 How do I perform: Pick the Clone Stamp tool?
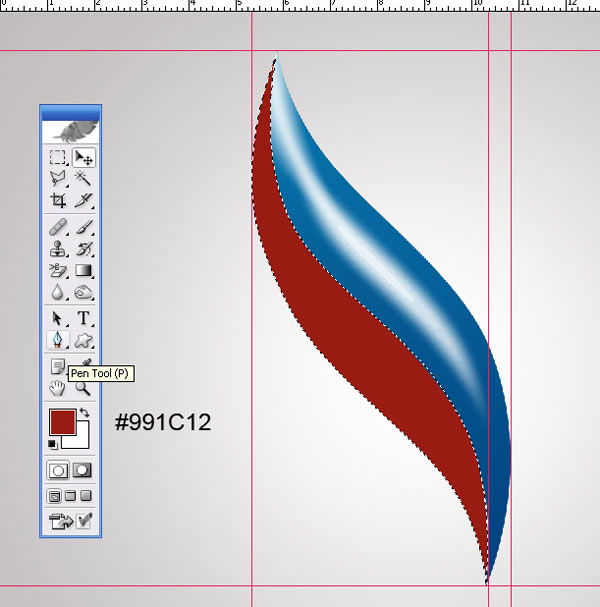pyautogui.click(x=58, y=249)
